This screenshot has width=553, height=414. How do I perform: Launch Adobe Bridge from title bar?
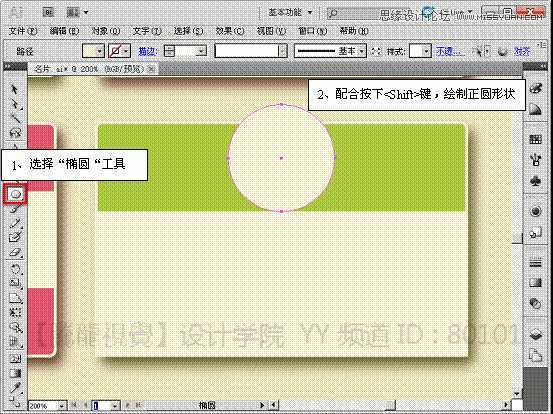[48, 13]
